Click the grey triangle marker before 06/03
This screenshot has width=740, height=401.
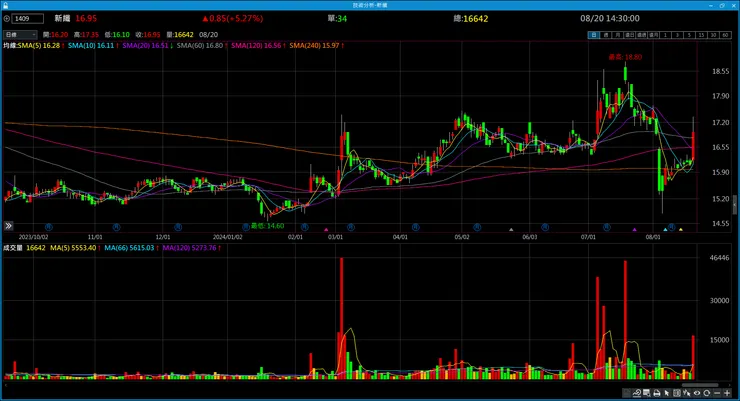click(x=511, y=229)
